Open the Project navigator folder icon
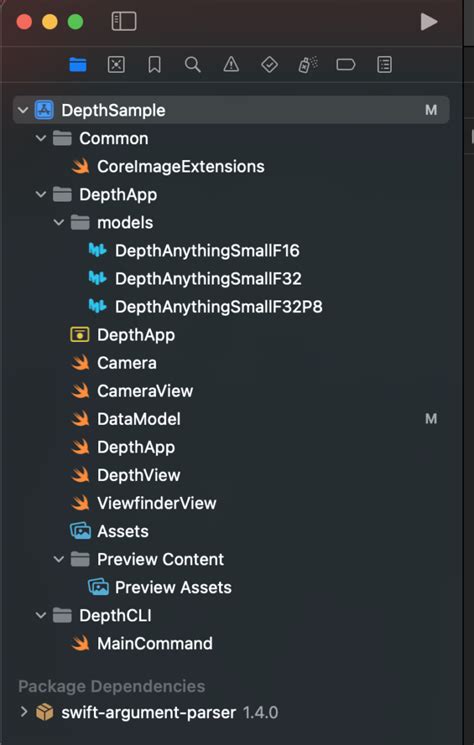Screen dimensions: 474x745 pyautogui.click(x=78, y=64)
